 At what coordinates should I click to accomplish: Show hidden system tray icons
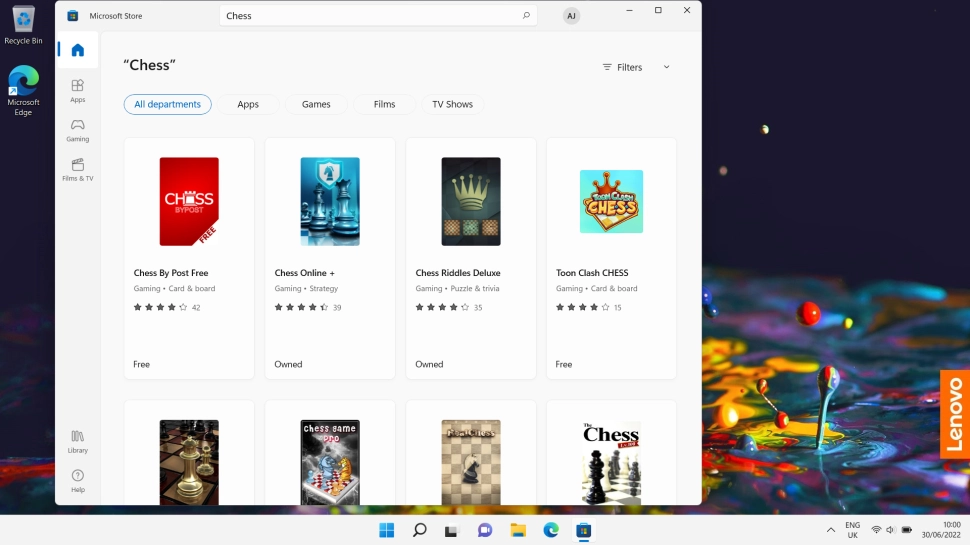(x=831, y=530)
